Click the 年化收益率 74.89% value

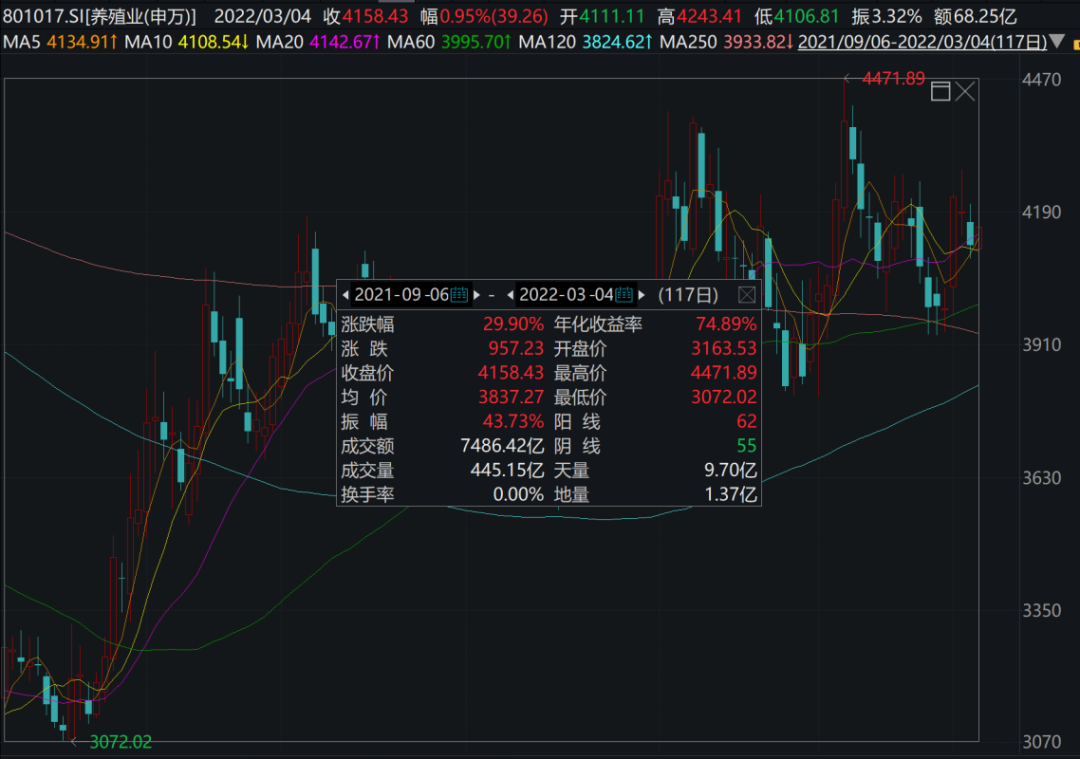click(726, 324)
